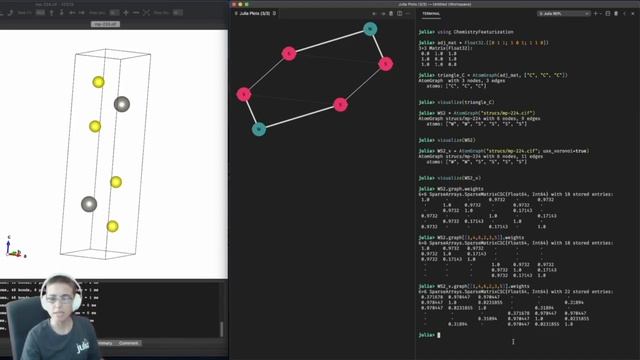Switch to the TERMINAL panel tab

coord(431,14)
